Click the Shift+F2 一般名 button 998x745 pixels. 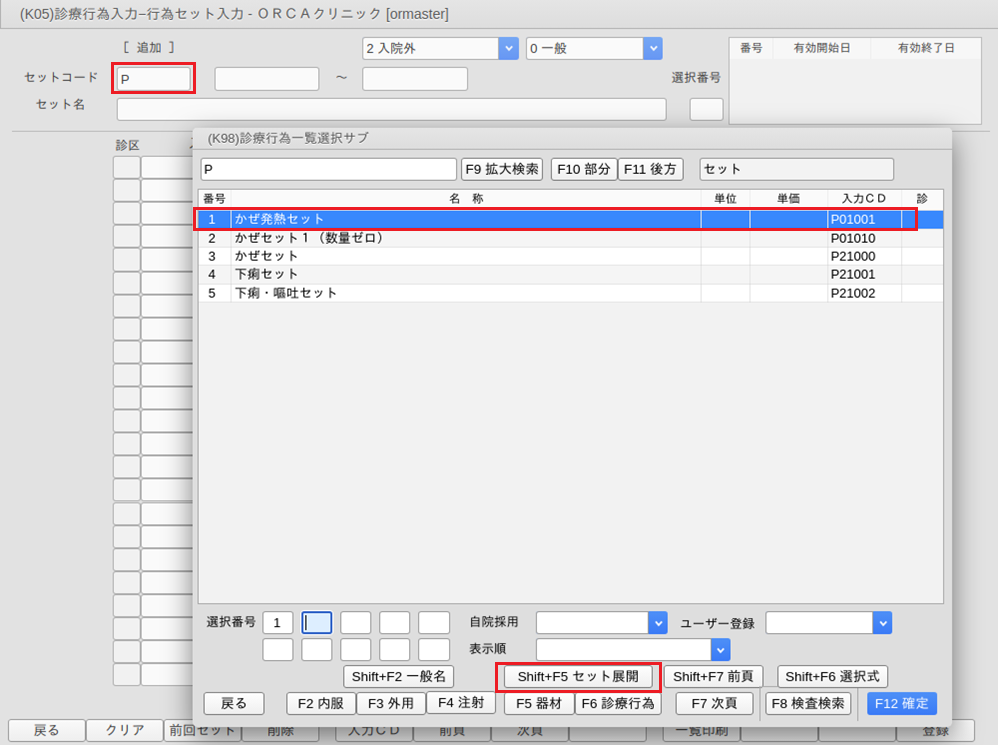399,677
